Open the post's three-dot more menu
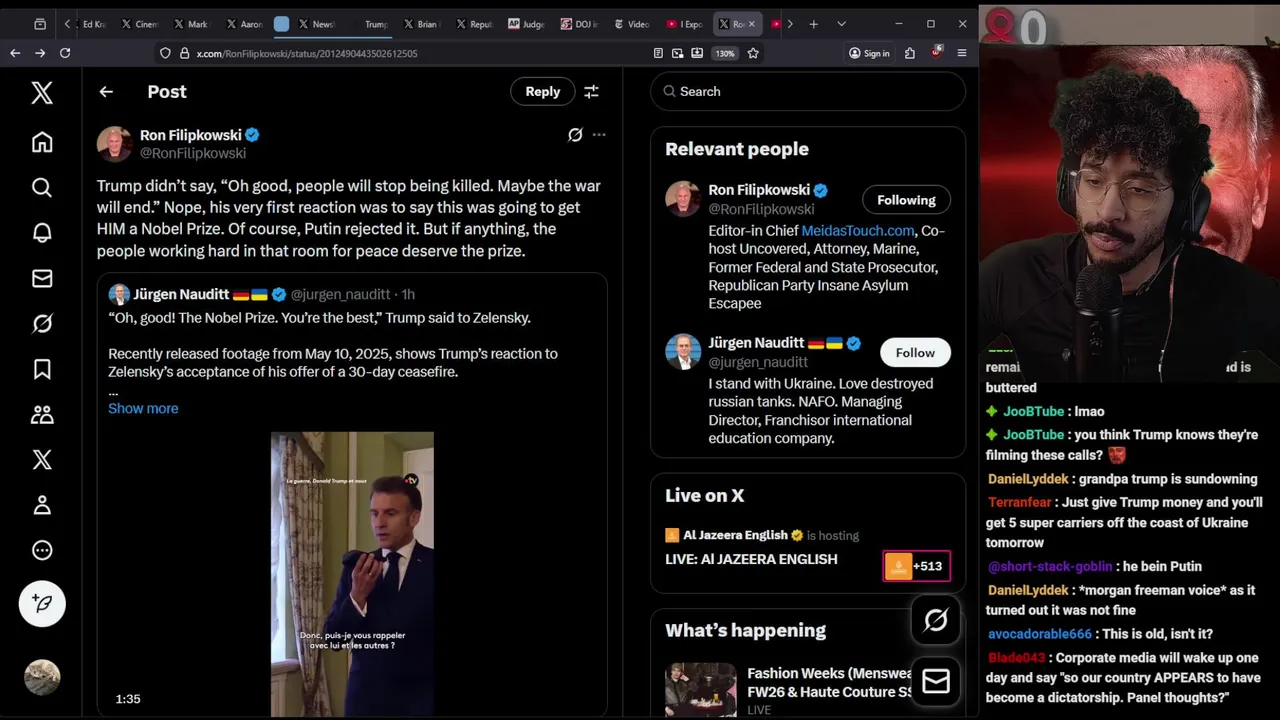Screen dimensions: 1280x720 (x=599, y=135)
